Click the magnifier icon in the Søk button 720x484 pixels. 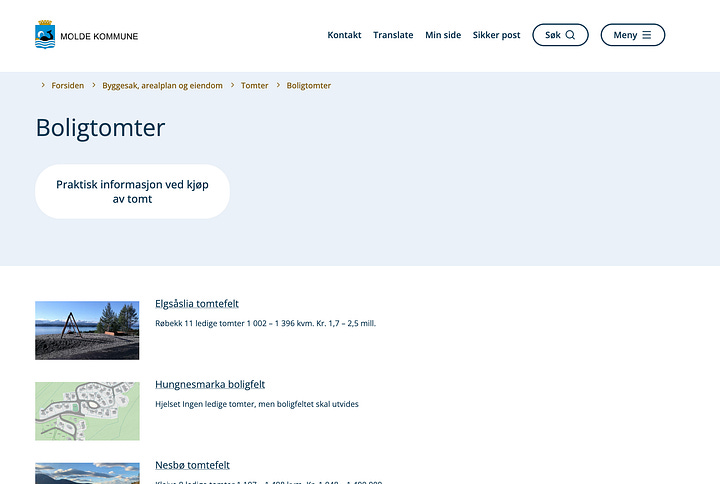pos(570,35)
